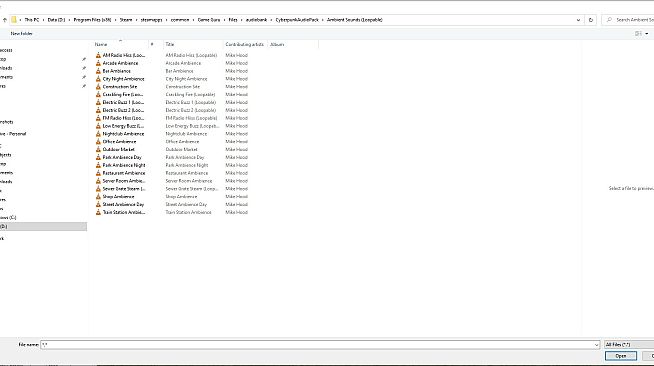Viewport: 654px width, 366px height.
Task: Click the Low Energy Buzz file icon
Action: (98, 126)
